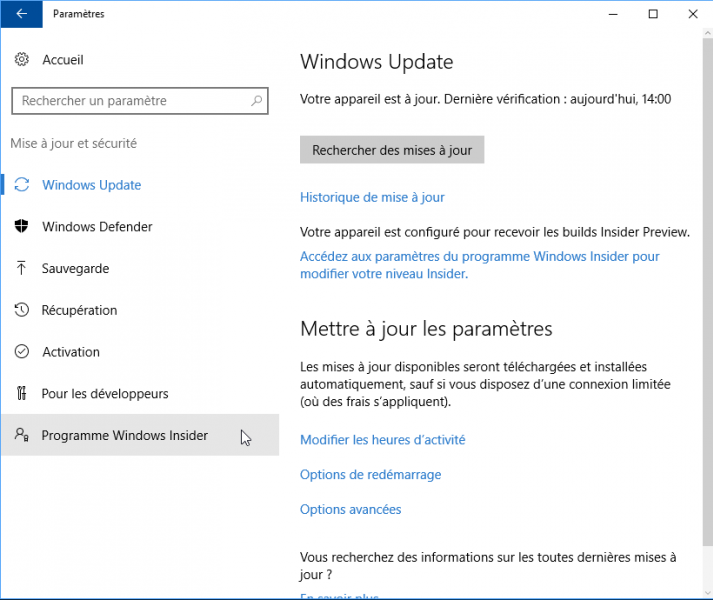Screen dimensions: 713x600
Task: Open Modifier les heures d'activité
Action: [382, 439]
